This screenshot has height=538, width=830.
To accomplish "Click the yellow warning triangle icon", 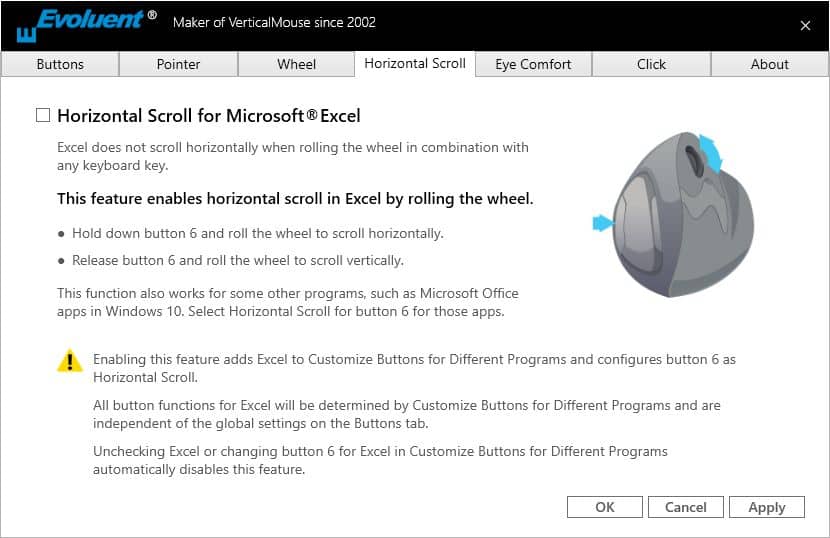I will (70, 361).
